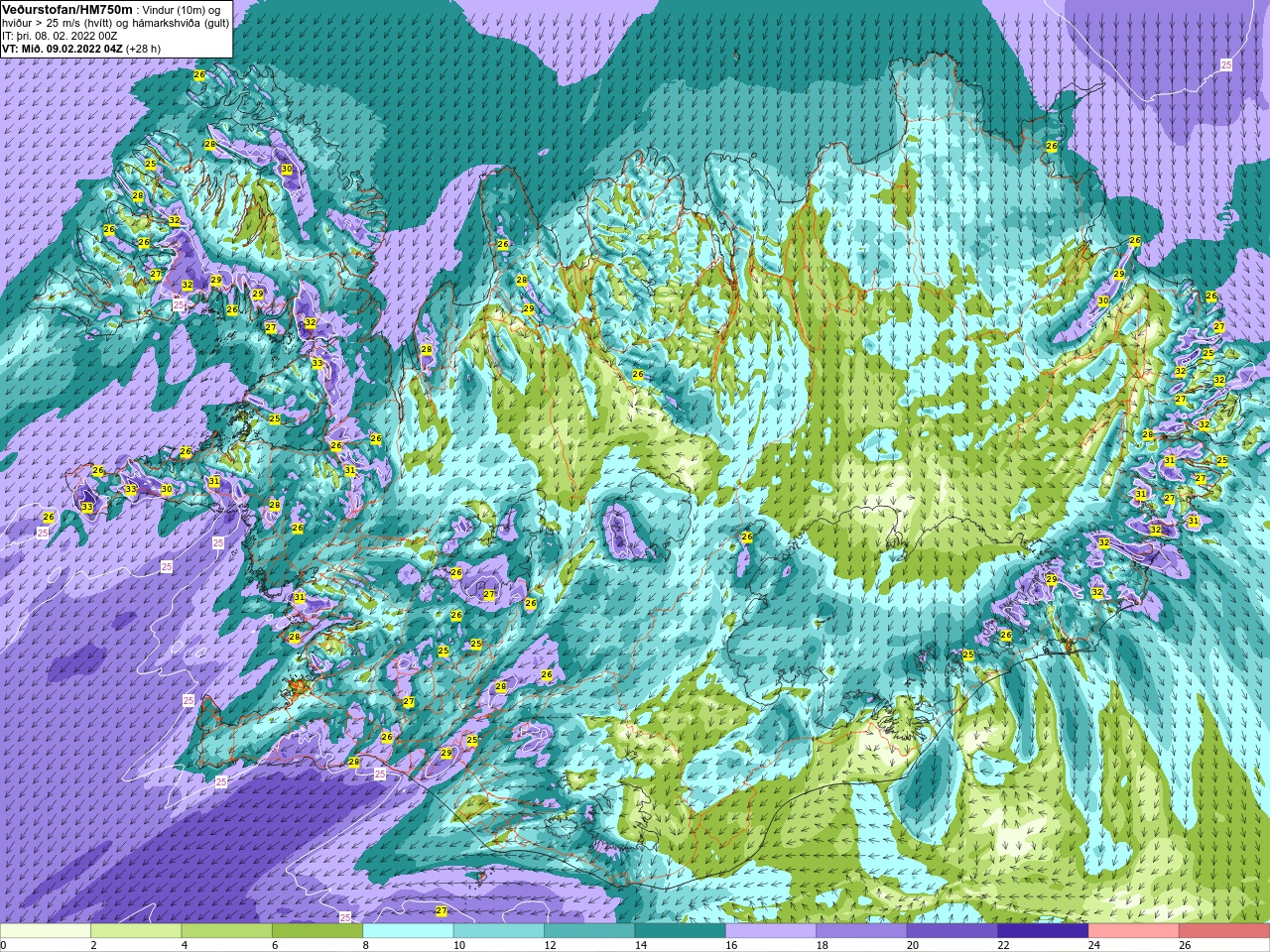The image size is (1270, 952).
Task: Click the legend tick label '22'
Action: point(1002,945)
